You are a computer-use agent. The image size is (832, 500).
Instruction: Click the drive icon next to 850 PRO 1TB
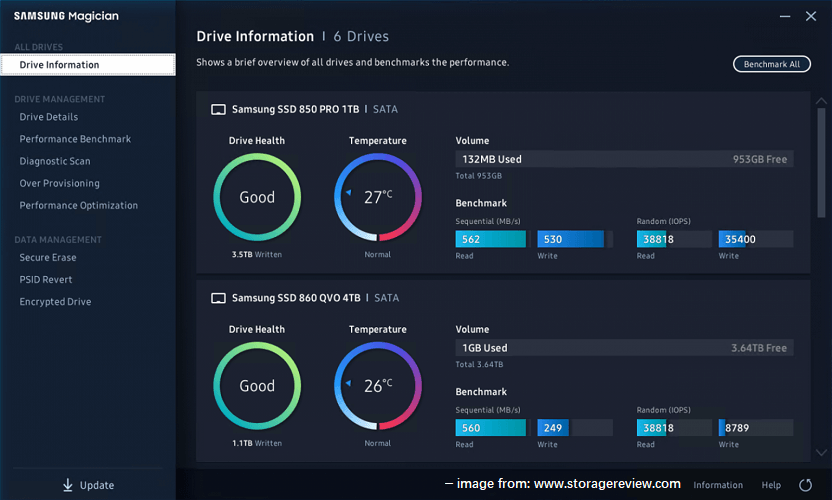(x=218, y=109)
